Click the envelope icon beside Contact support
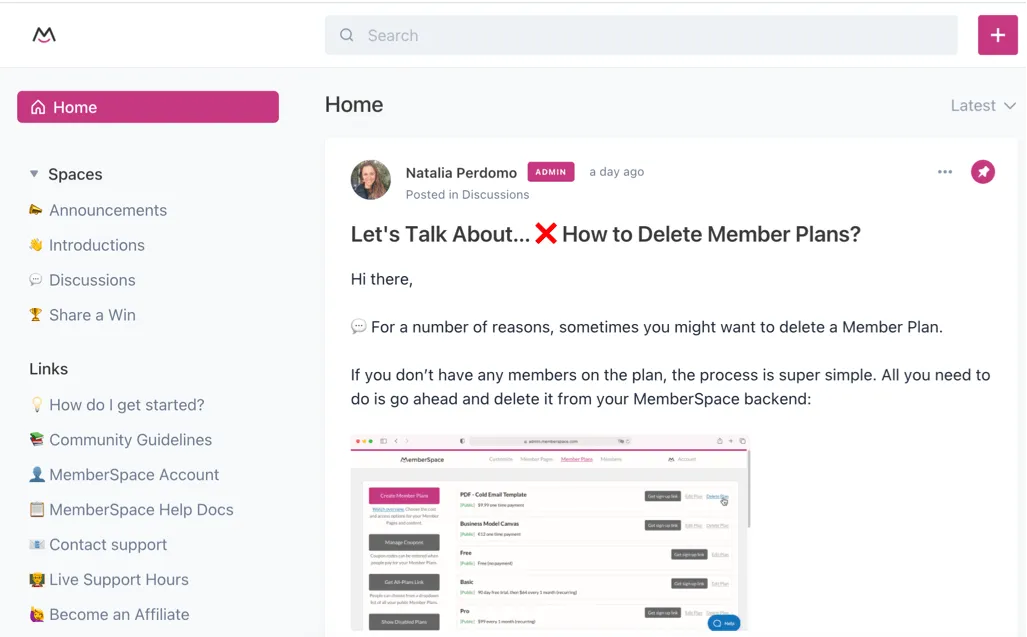 pos(37,545)
